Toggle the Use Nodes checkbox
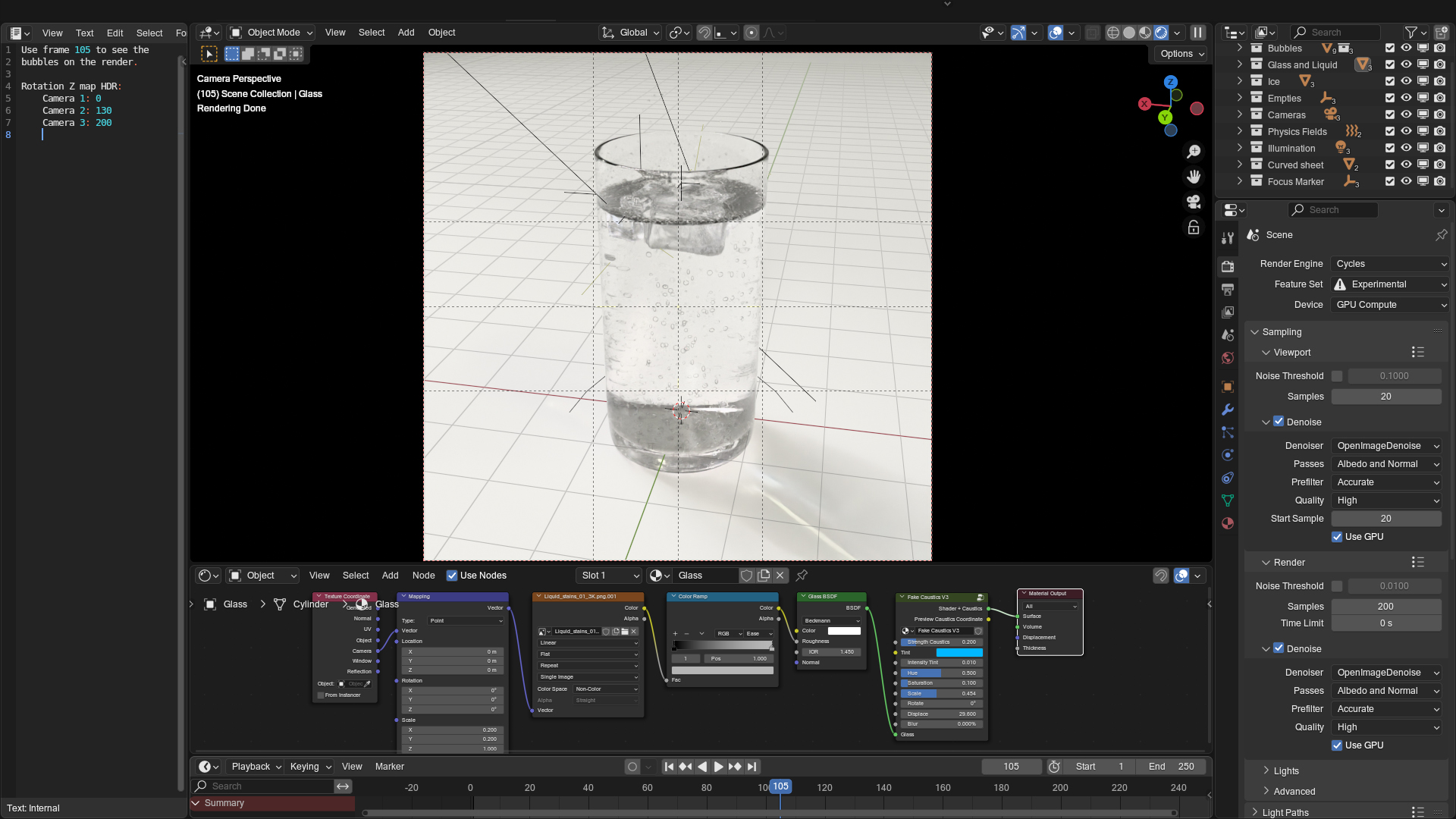The width and height of the screenshot is (1456, 819). tap(452, 576)
